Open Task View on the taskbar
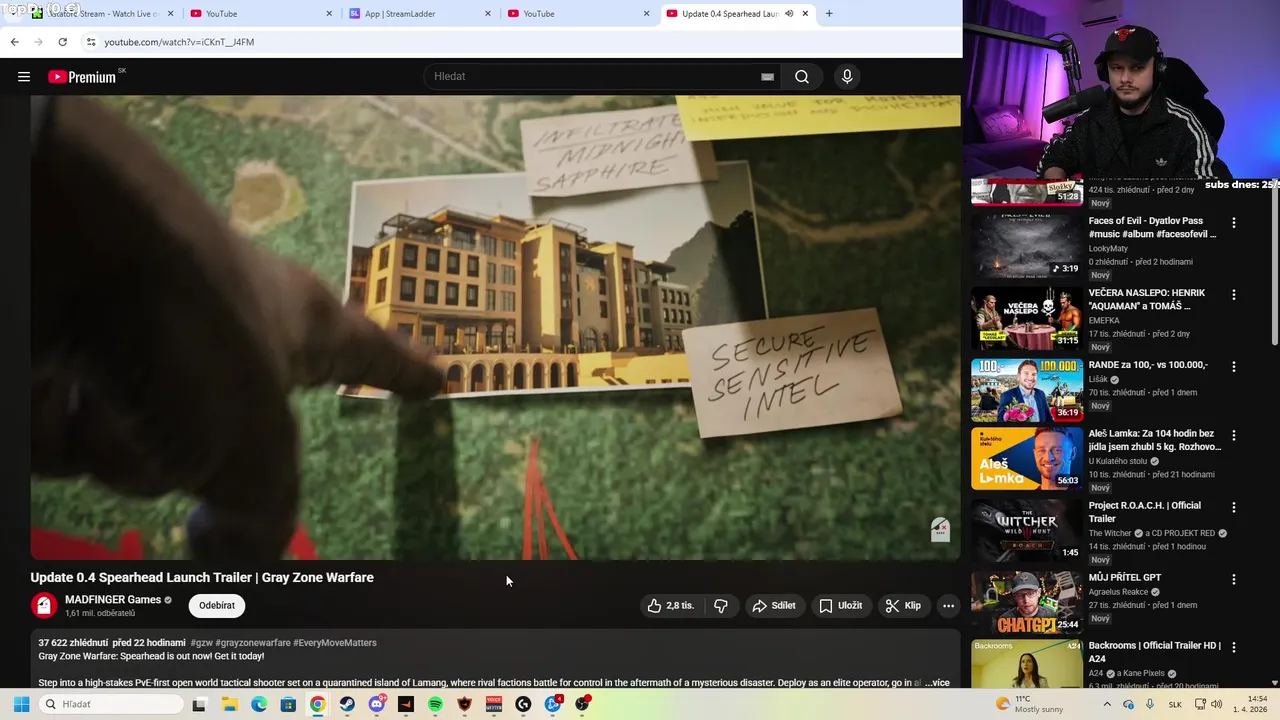This screenshot has width=1280, height=720. click(199, 705)
